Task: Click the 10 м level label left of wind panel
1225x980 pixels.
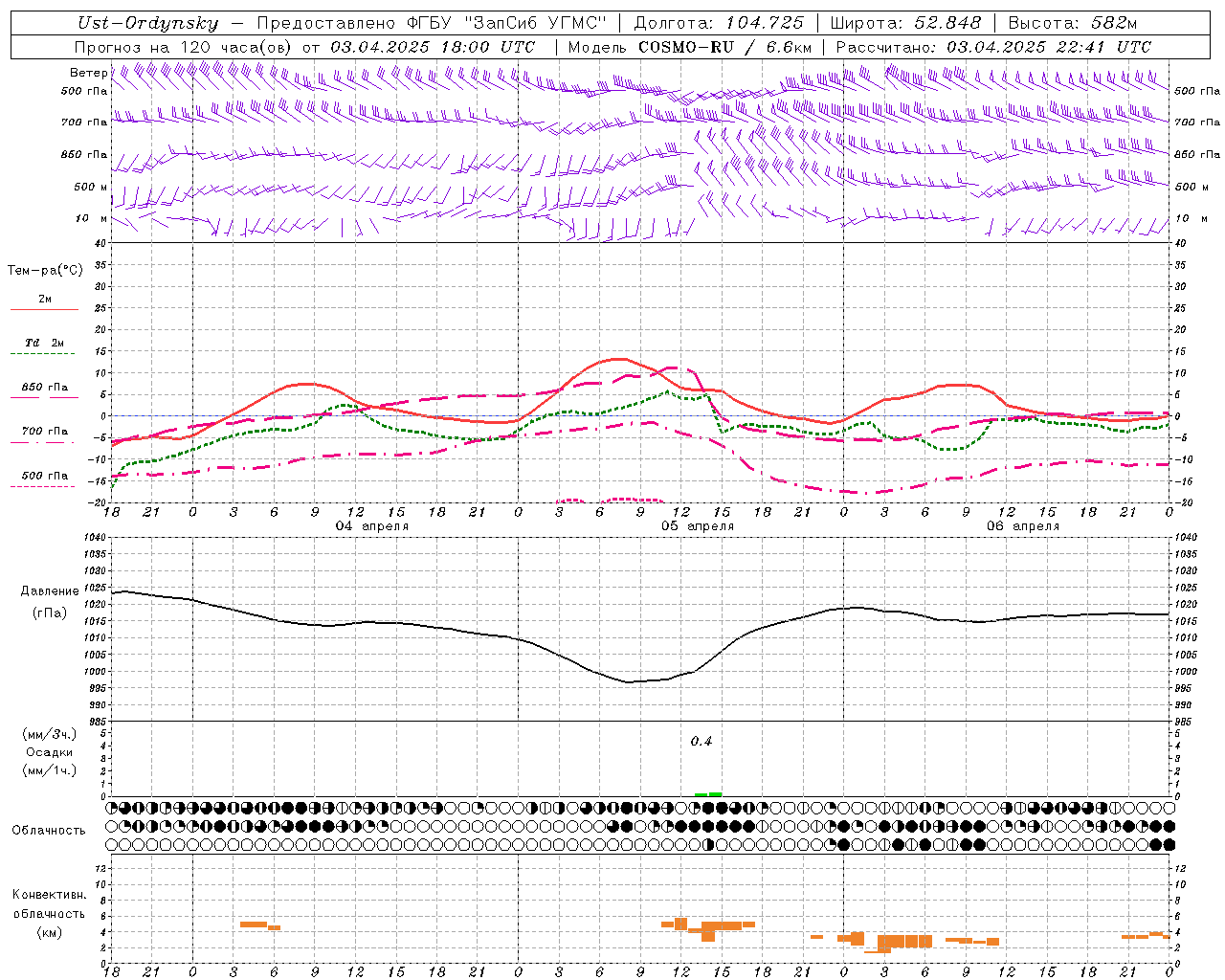Action: [x=92, y=218]
